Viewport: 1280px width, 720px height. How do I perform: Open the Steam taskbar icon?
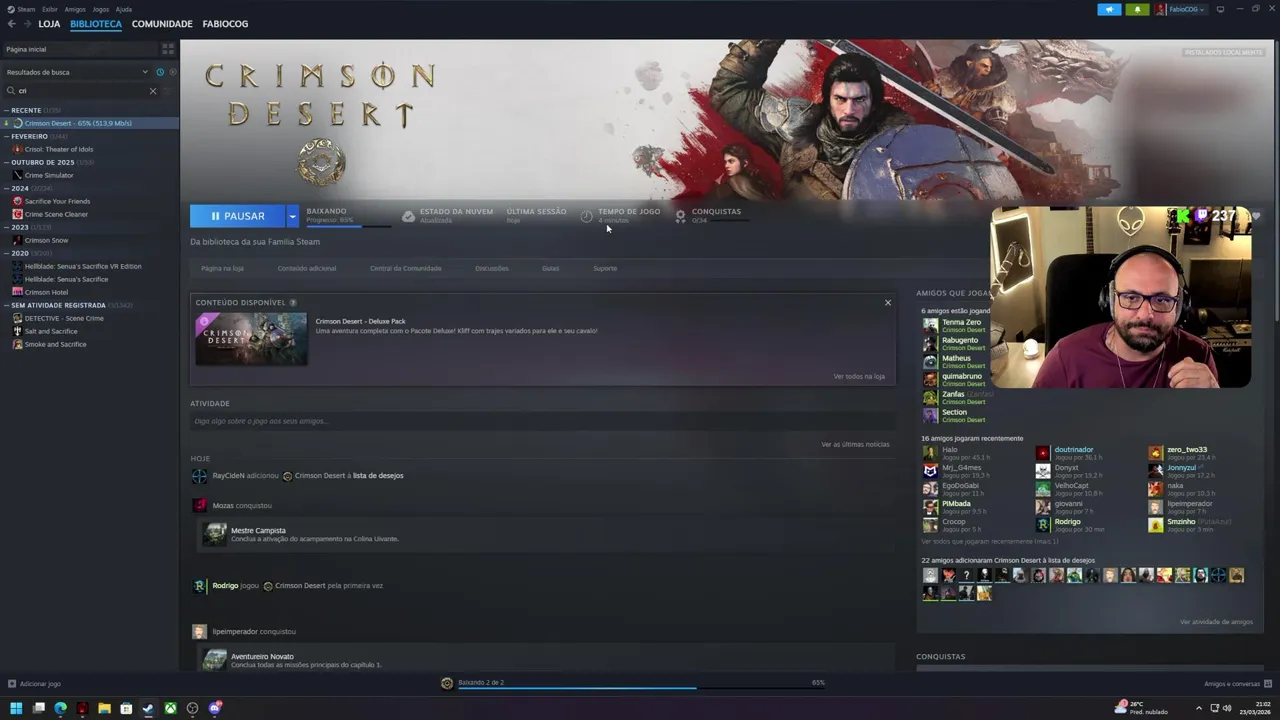[x=148, y=708]
